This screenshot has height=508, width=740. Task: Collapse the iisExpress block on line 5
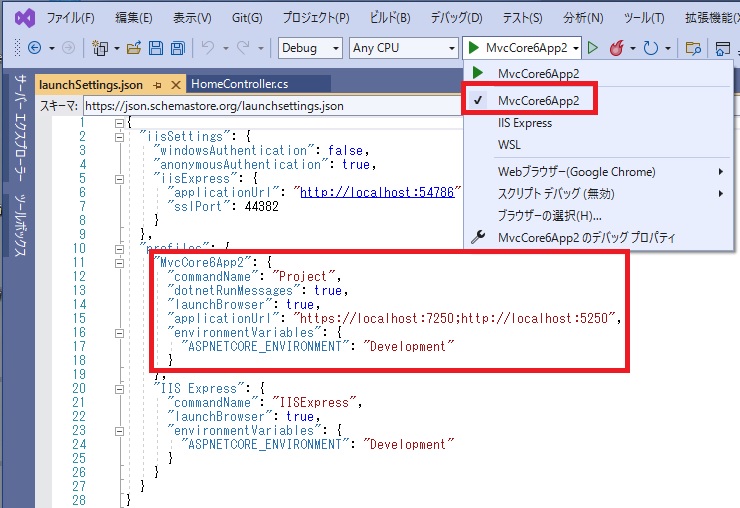(119, 179)
